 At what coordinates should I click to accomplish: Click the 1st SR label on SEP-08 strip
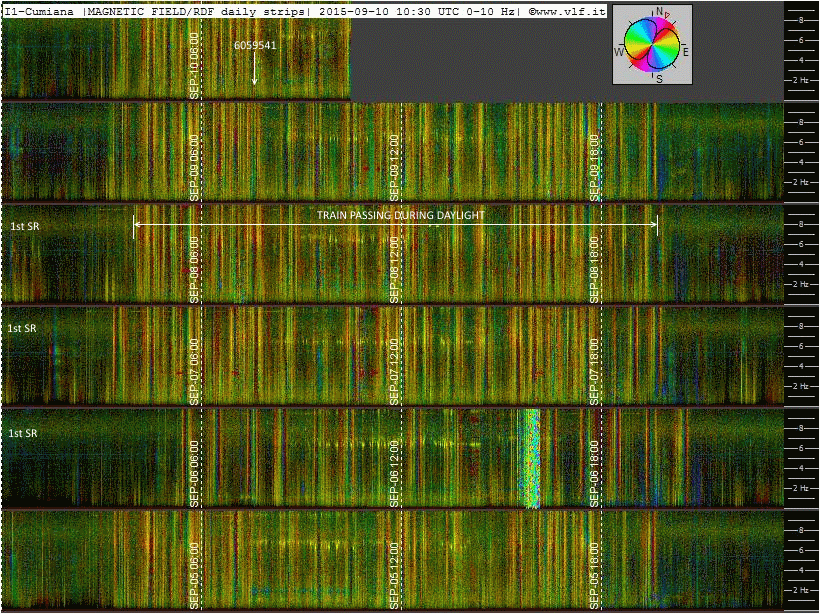pyautogui.click(x=24, y=226)
